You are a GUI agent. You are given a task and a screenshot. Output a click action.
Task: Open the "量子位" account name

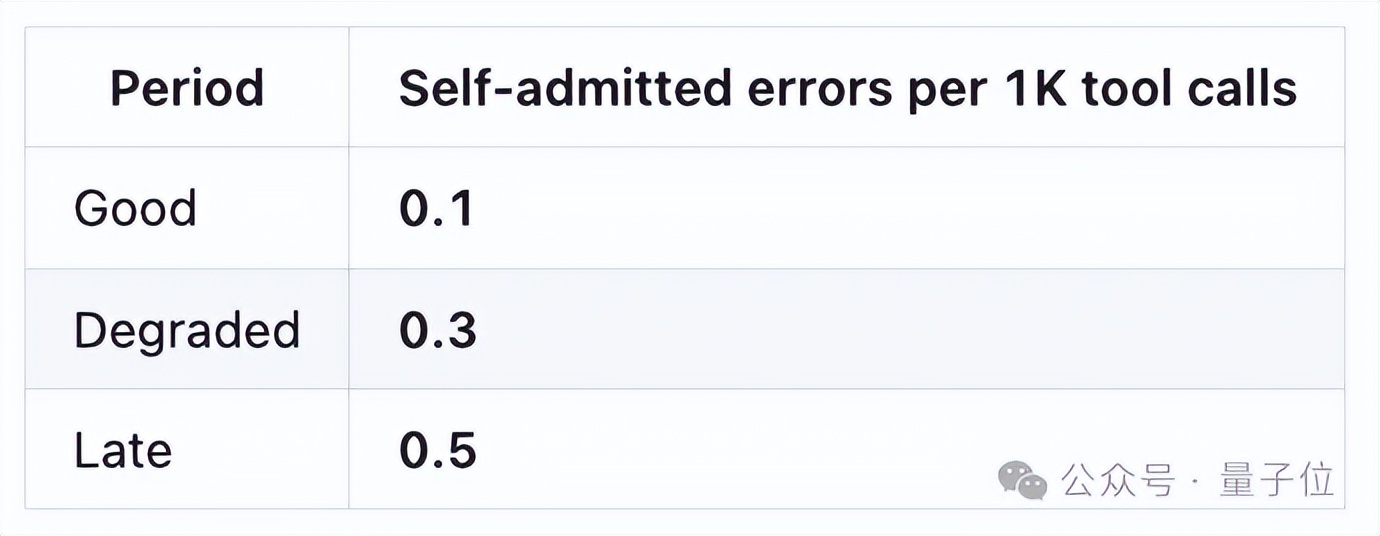pos(1277,481)
